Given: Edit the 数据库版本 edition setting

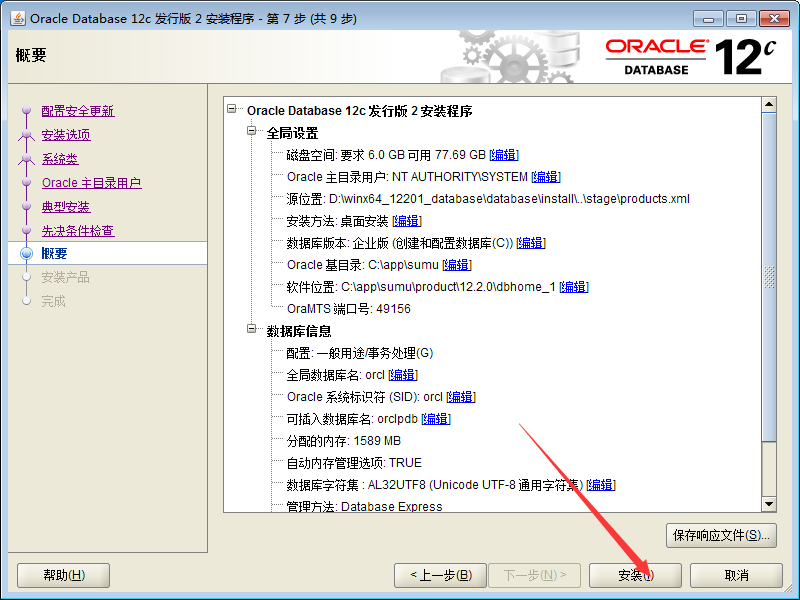Looking at the screenshot, I should click(x=531, y=243).
